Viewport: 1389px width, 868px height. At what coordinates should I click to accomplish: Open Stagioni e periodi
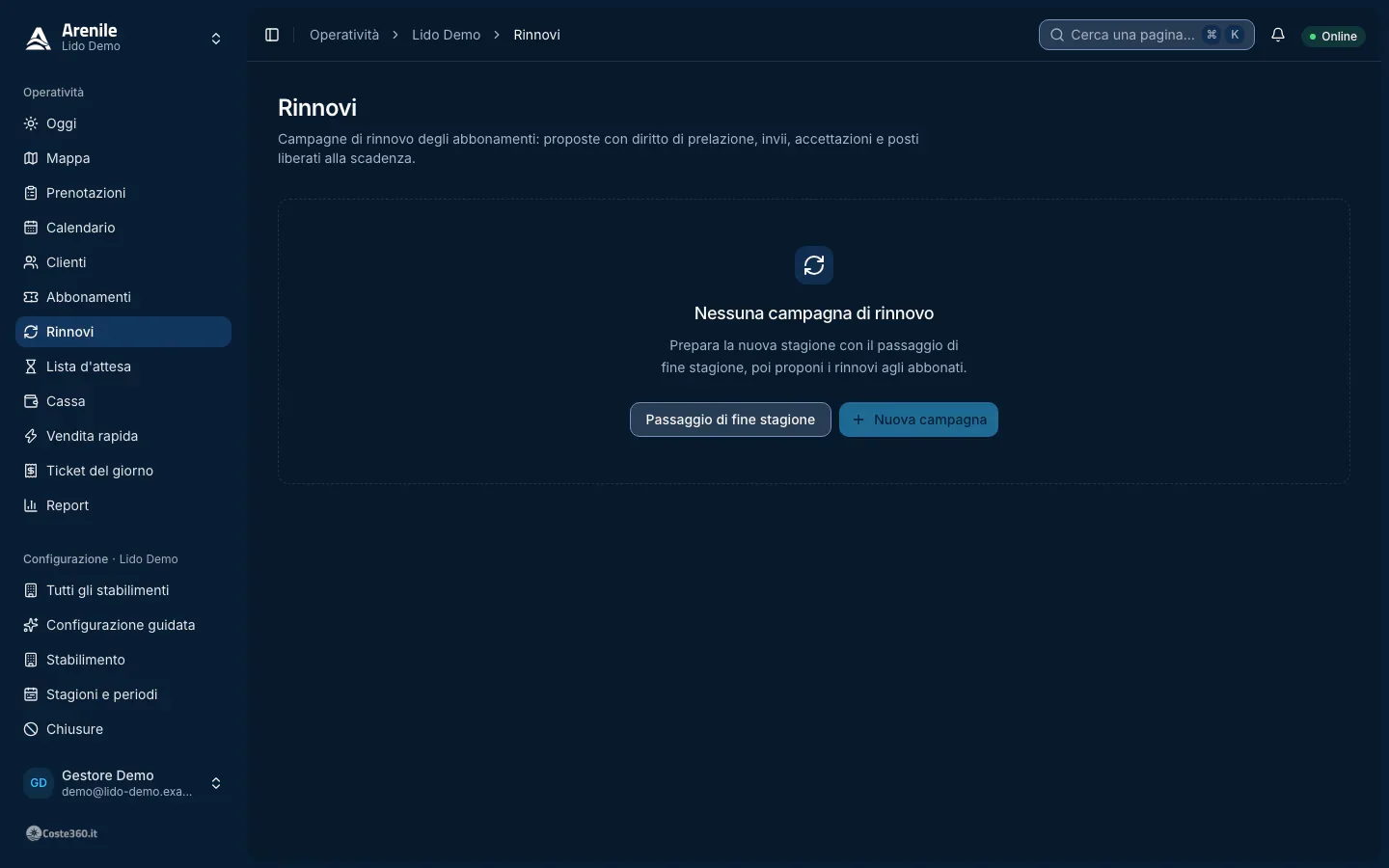[x=123, y=694]
